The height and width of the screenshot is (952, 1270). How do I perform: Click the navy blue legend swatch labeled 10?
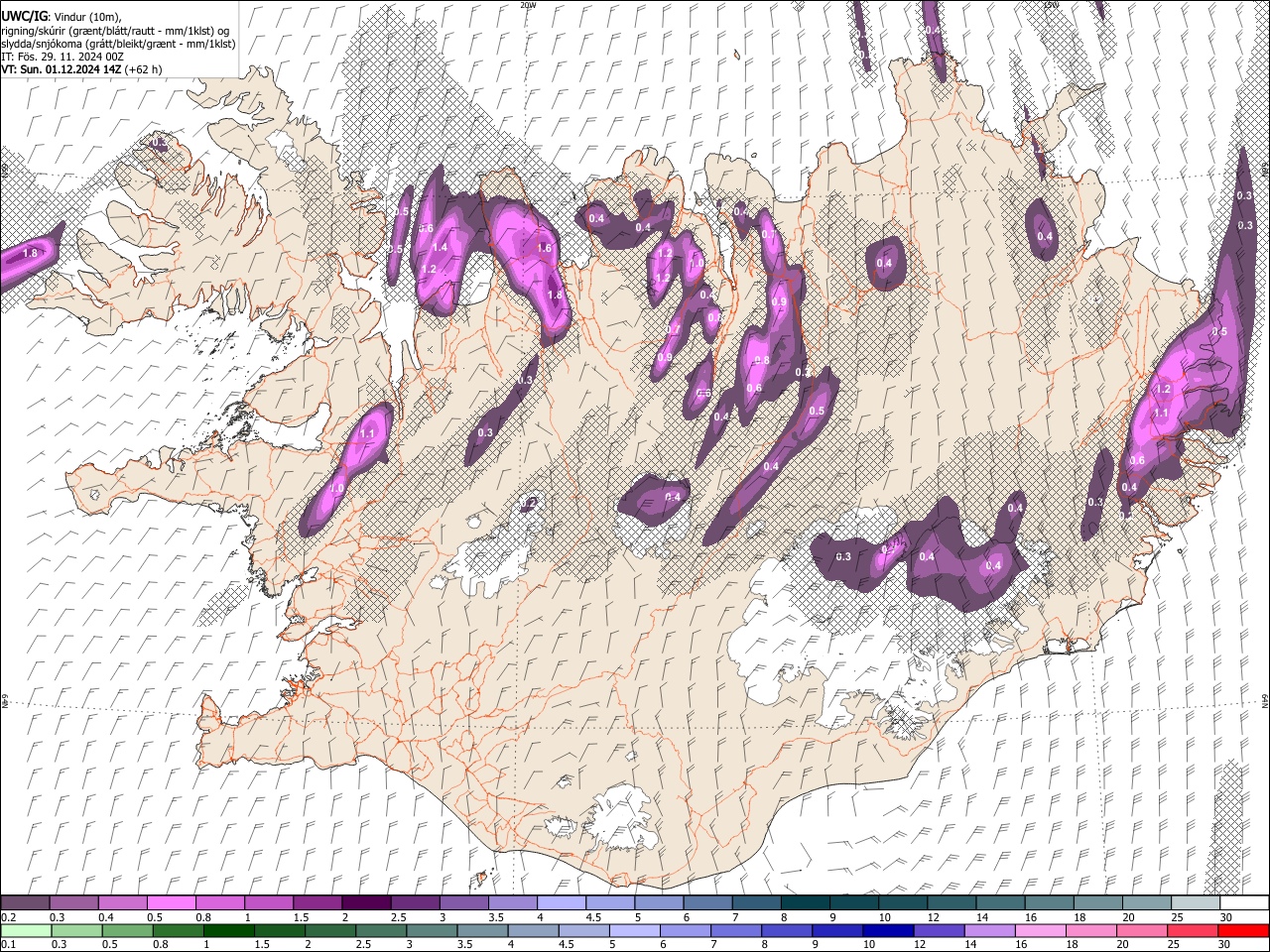point(888,930)
